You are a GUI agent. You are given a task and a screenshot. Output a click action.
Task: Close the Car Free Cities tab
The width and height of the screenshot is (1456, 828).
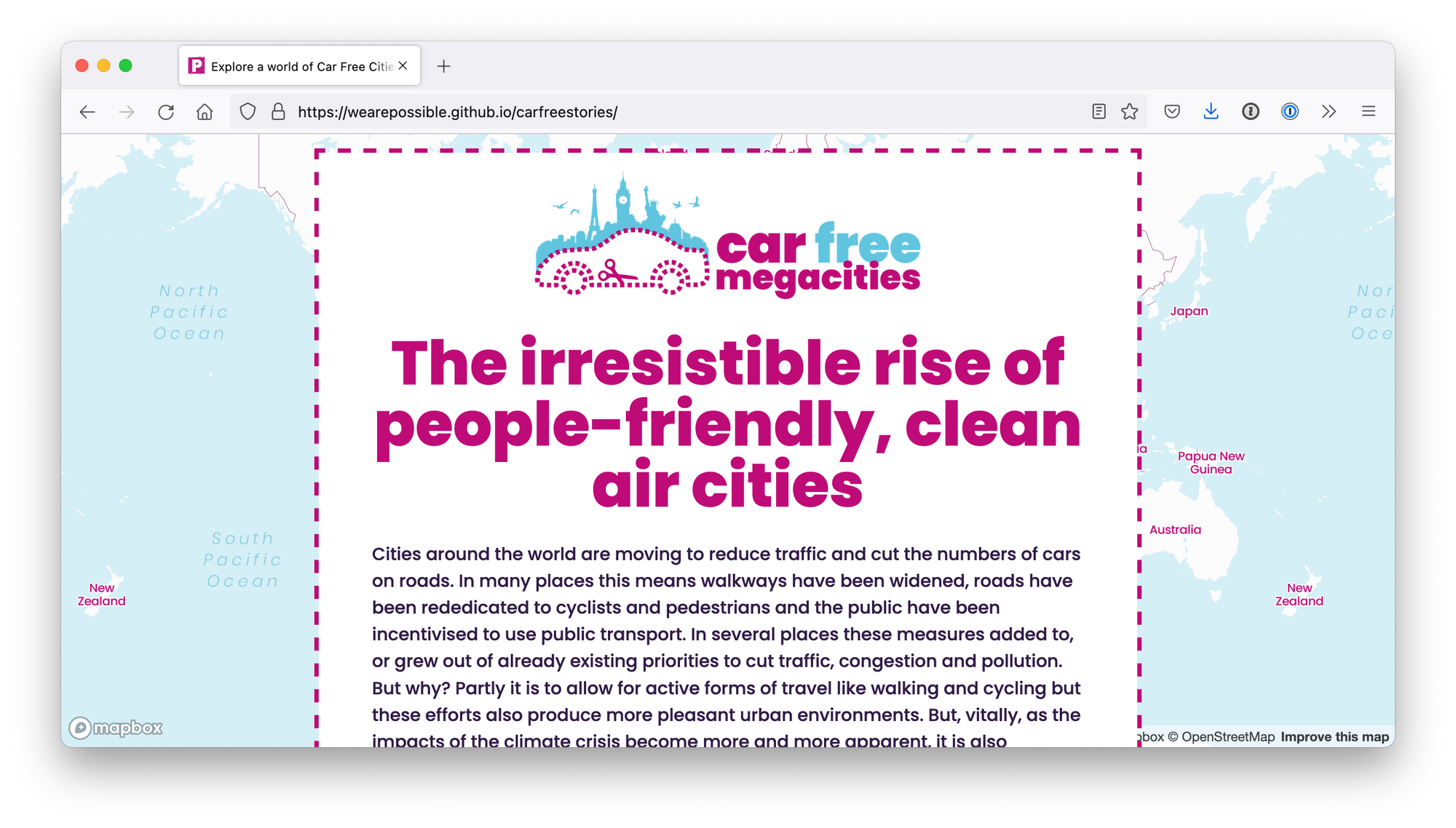(403, 65)
